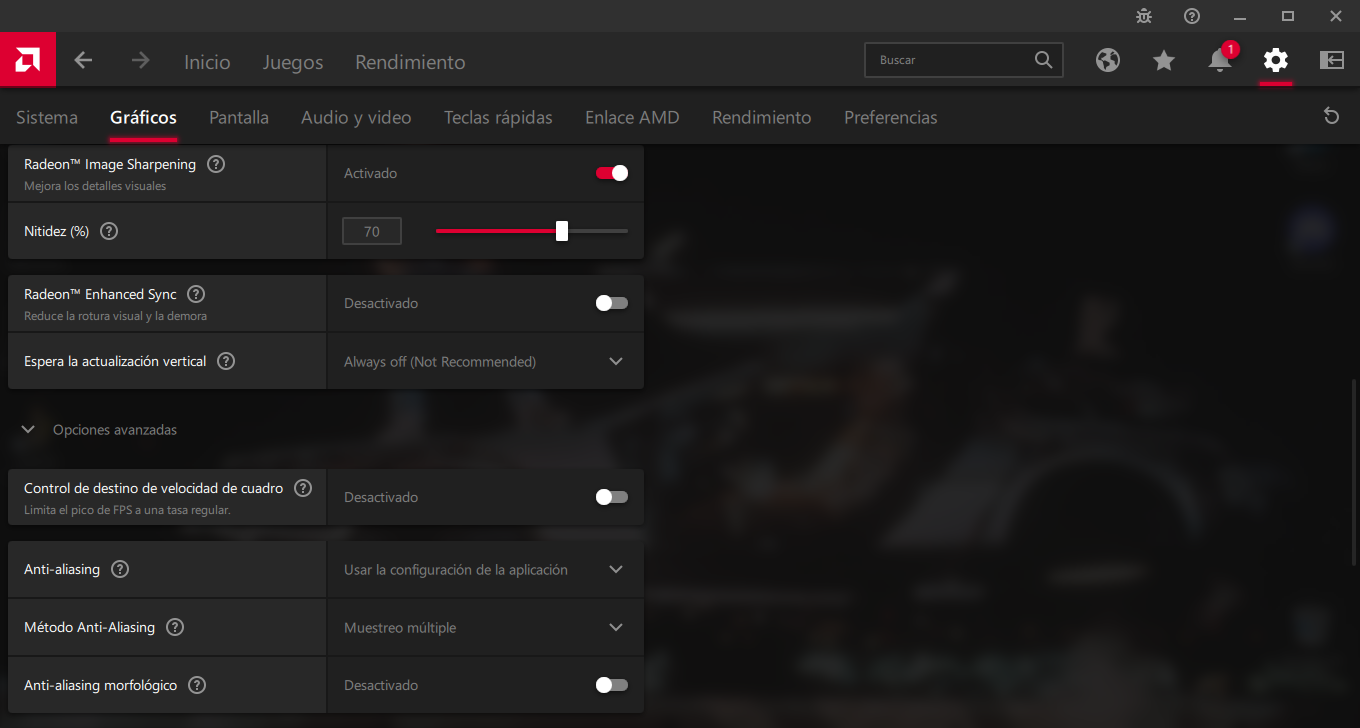Click the search magnifier icon
The height and width of the screenshot is (728, 1360).
tap(1043, 60)
